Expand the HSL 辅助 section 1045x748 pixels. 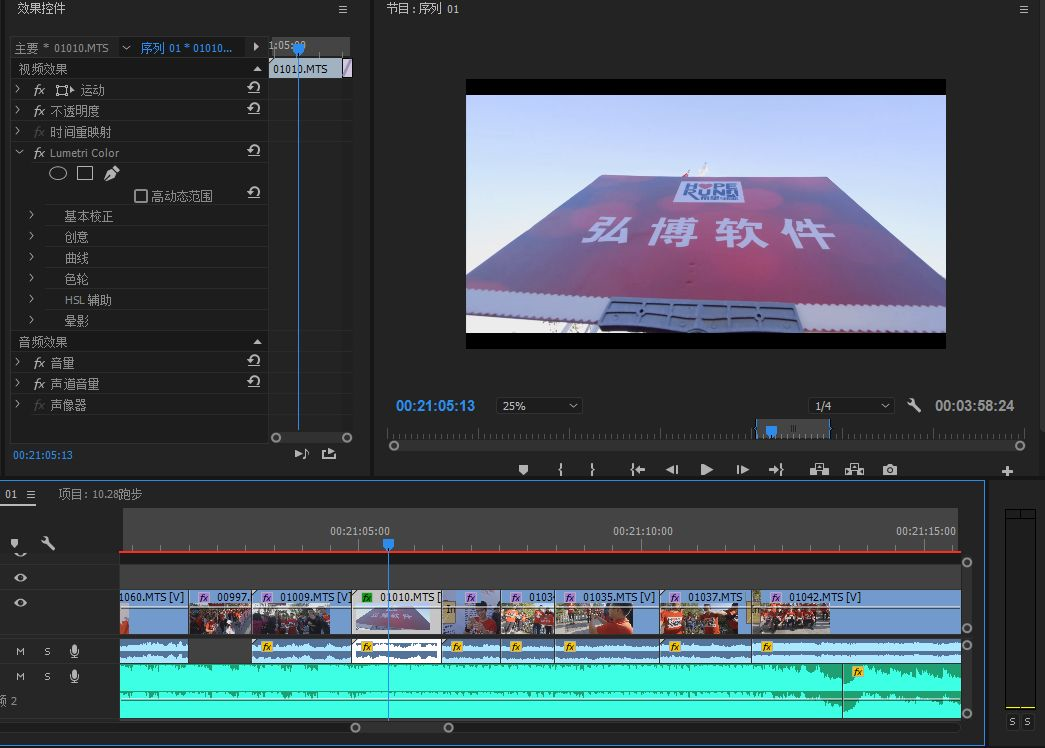point(31,299)
